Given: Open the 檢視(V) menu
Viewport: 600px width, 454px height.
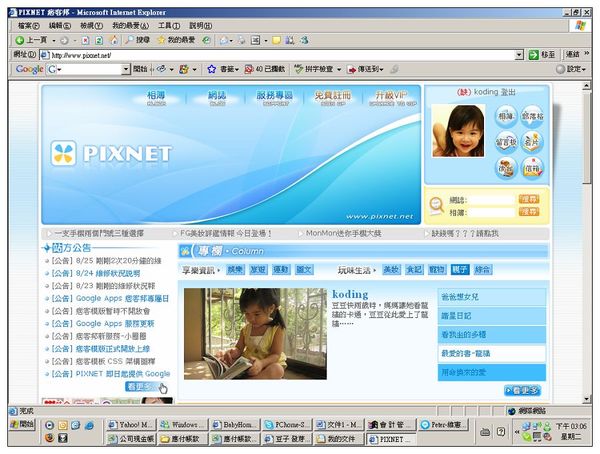Looking at the screenshot, I should point(91,26).
